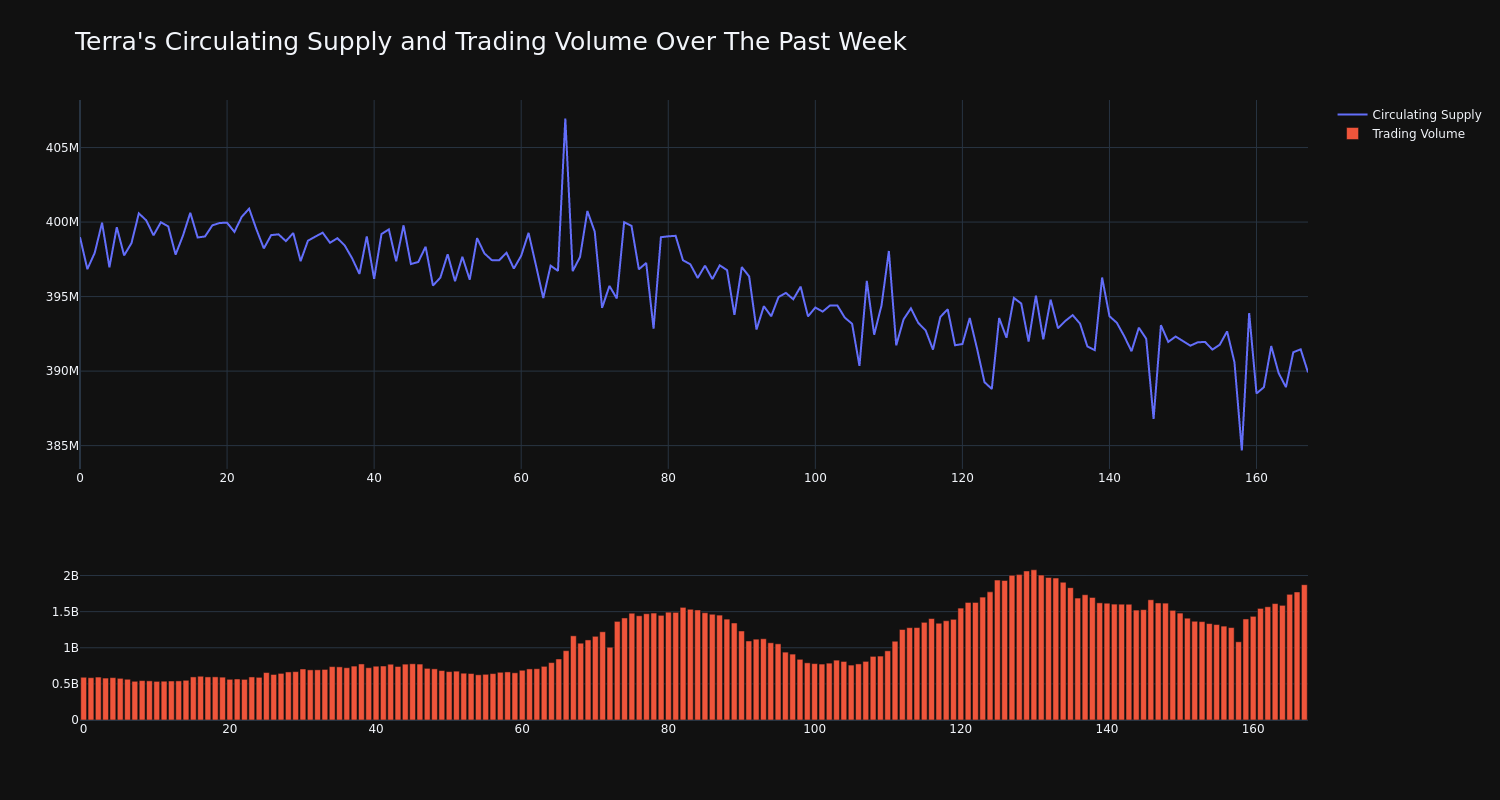Image resolution: width=1500 pixels, height=800 pixels.
Task: Click the supply line peak above 405M
Action: pos(565,120)
